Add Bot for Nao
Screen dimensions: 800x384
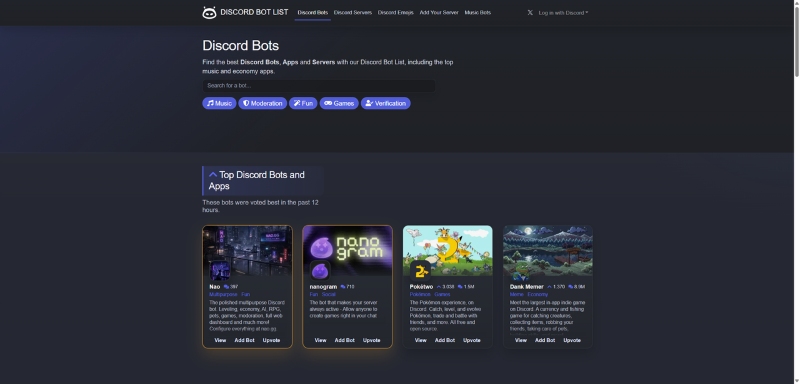[x=244, y=341]
